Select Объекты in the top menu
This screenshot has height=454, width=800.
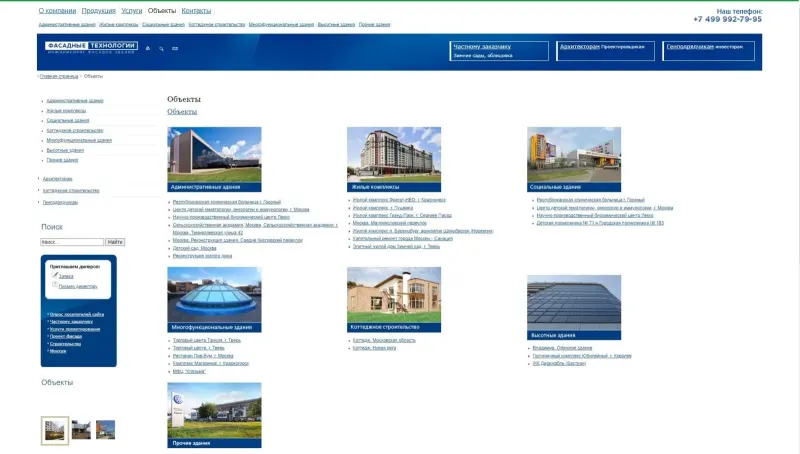coord(162,11)
